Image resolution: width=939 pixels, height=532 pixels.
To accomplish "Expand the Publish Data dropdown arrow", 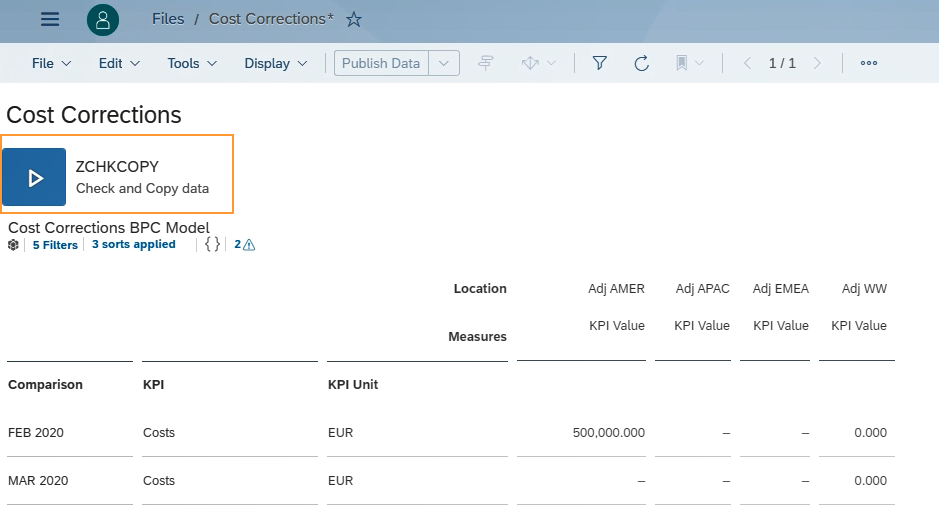I will point(444,64).
